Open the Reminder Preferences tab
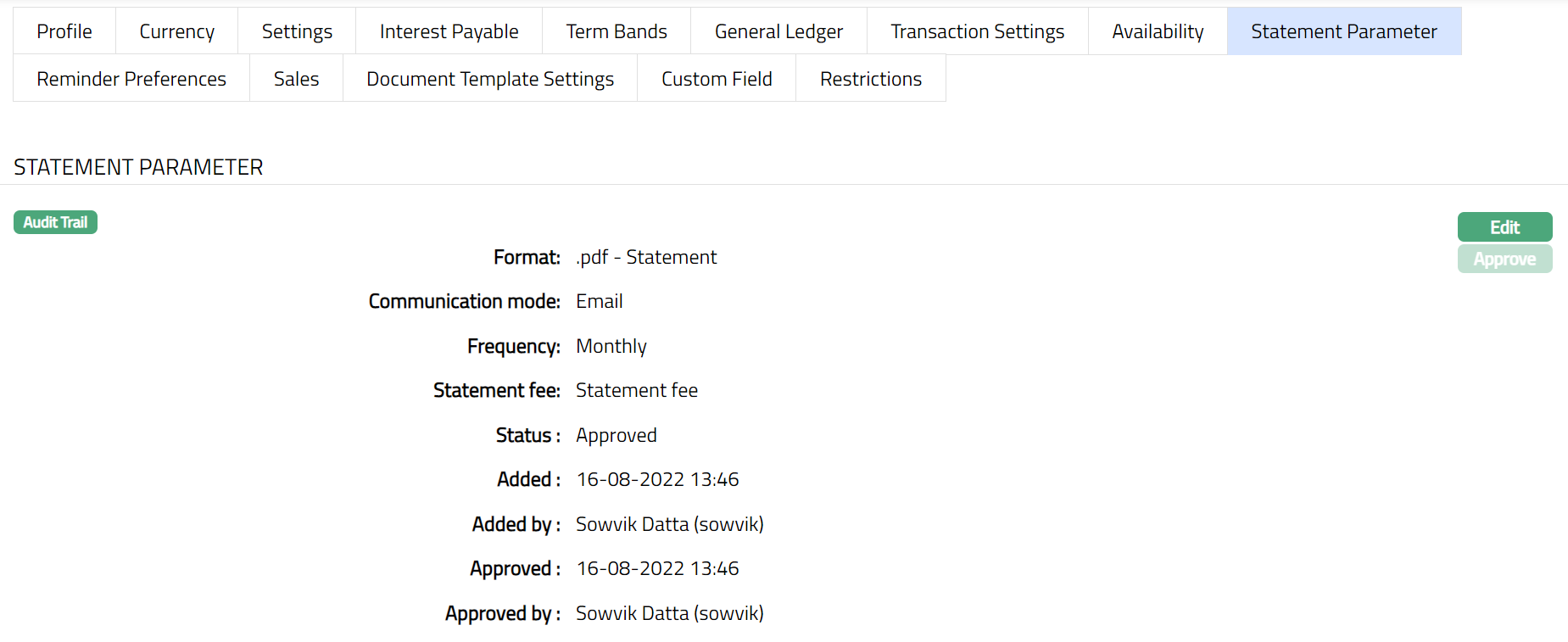Screen dimensions: 1568x642 tap(131, 79)
